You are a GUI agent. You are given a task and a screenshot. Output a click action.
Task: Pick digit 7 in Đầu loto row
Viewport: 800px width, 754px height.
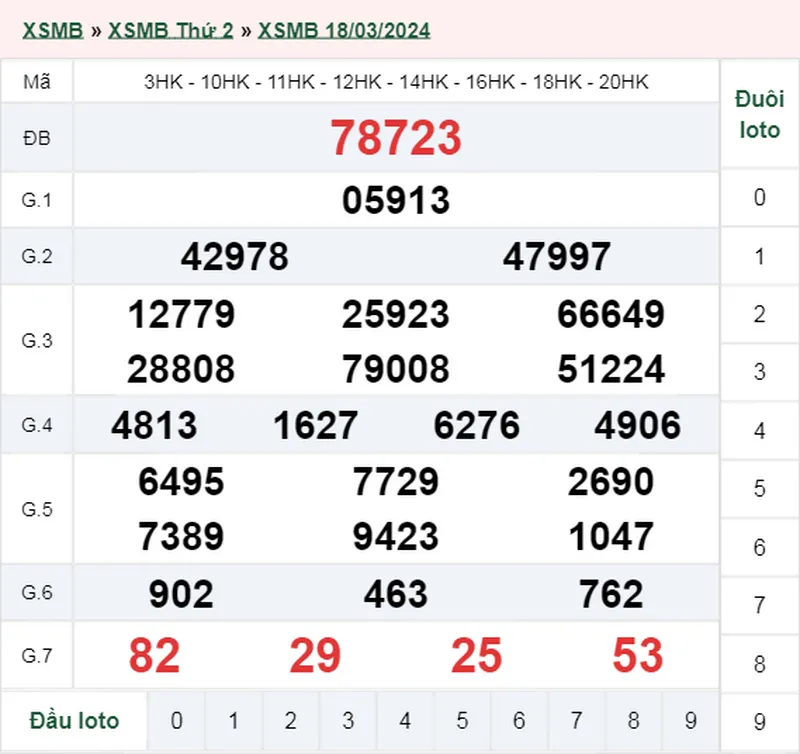(x=576, y=721)
